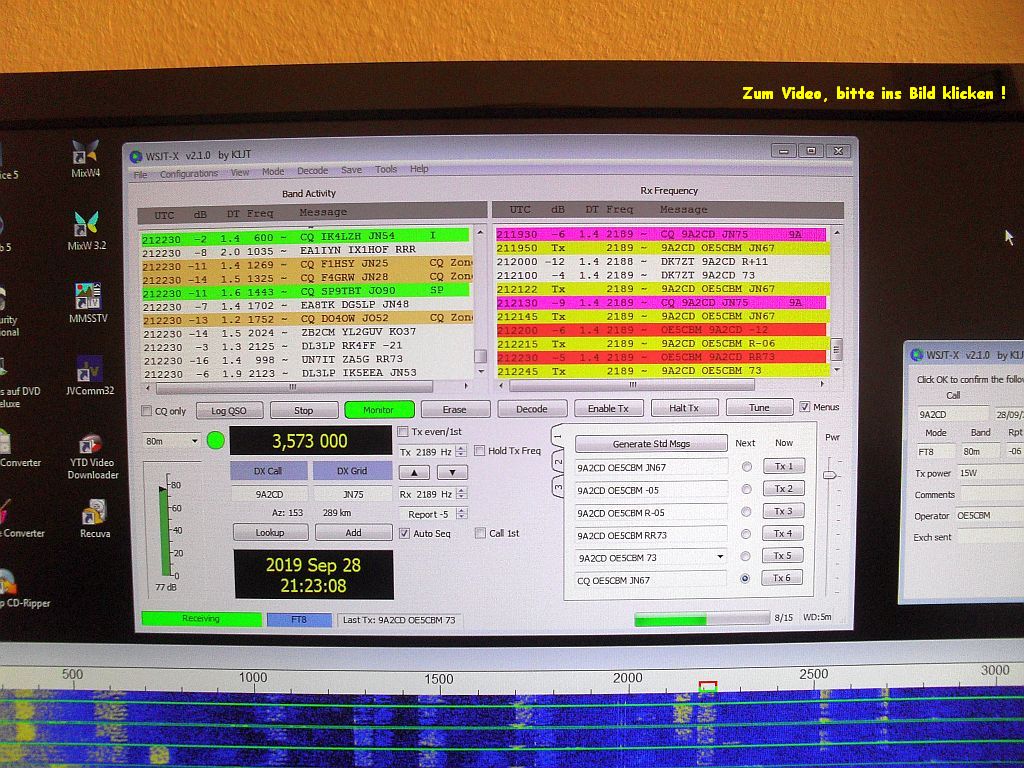
Task: Open the Decode menu
Action: [x=312, y=171]
